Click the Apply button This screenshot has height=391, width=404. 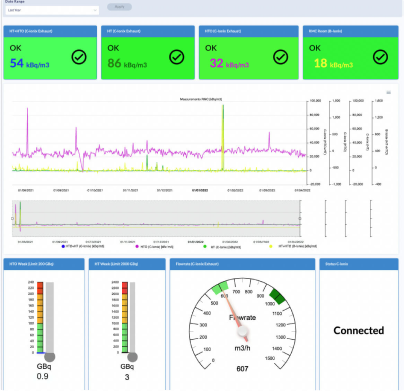pos(119,7)
